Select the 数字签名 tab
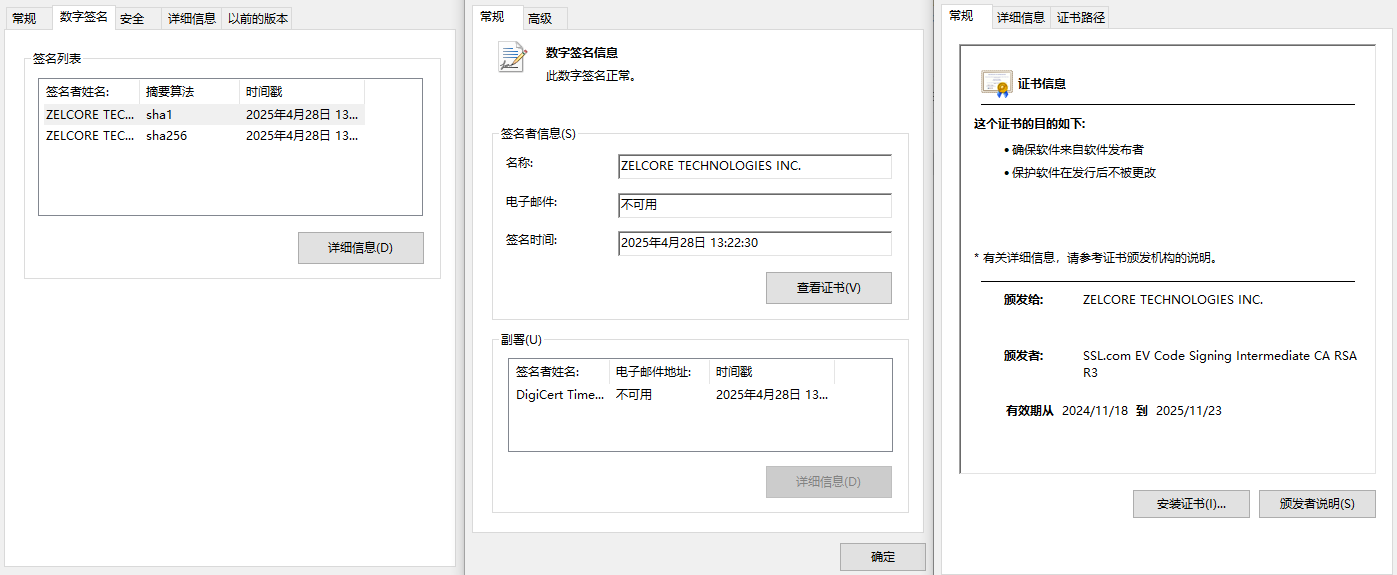Viewport: 1397px width, 575px height. coord(83,16)
